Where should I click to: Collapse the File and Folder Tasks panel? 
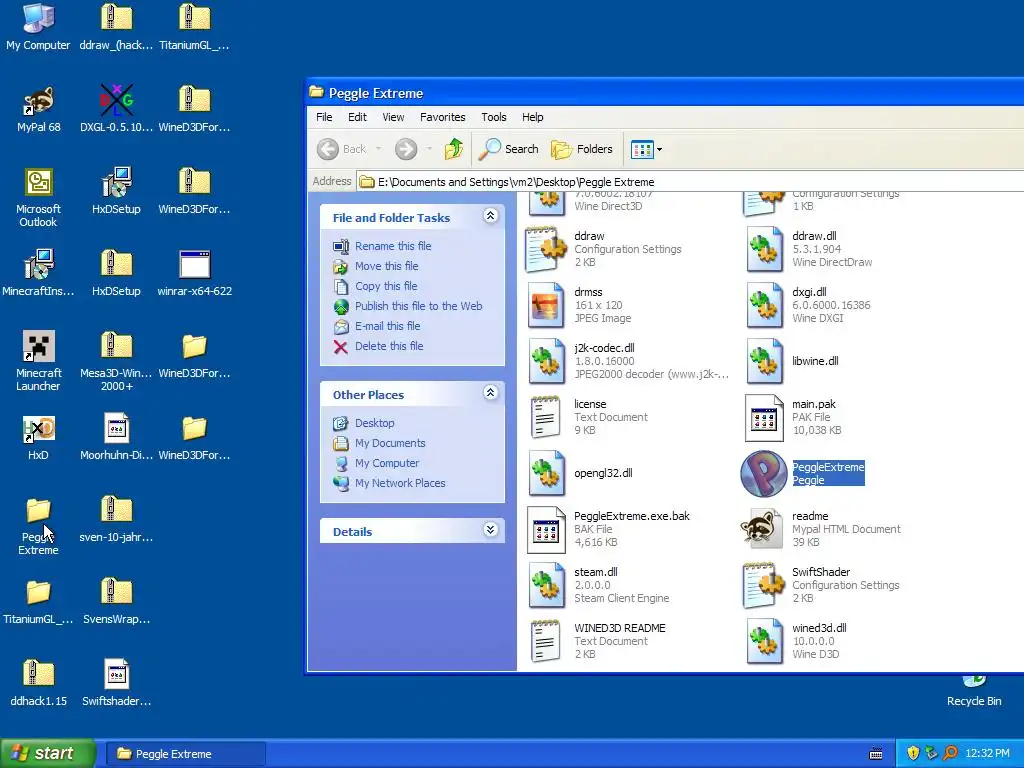point(490,216)
